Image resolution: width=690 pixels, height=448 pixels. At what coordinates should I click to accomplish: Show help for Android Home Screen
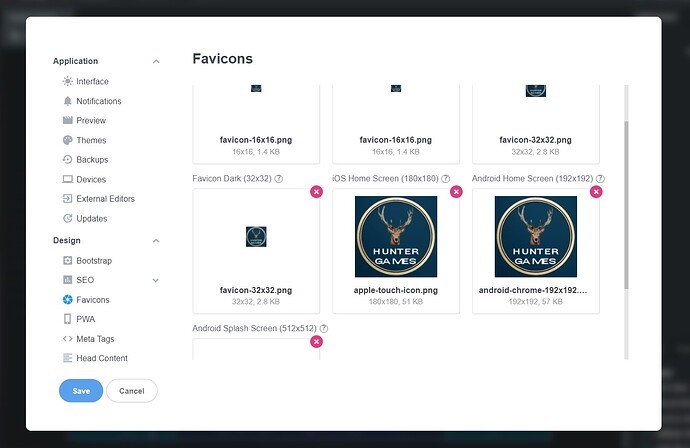pos(600,179)
